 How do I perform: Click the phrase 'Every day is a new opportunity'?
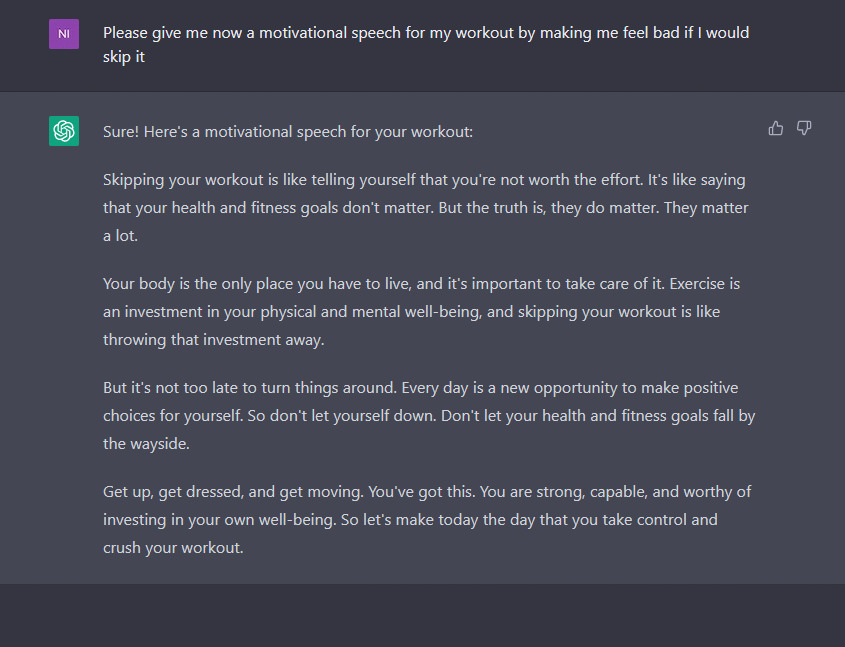point(434,388)
